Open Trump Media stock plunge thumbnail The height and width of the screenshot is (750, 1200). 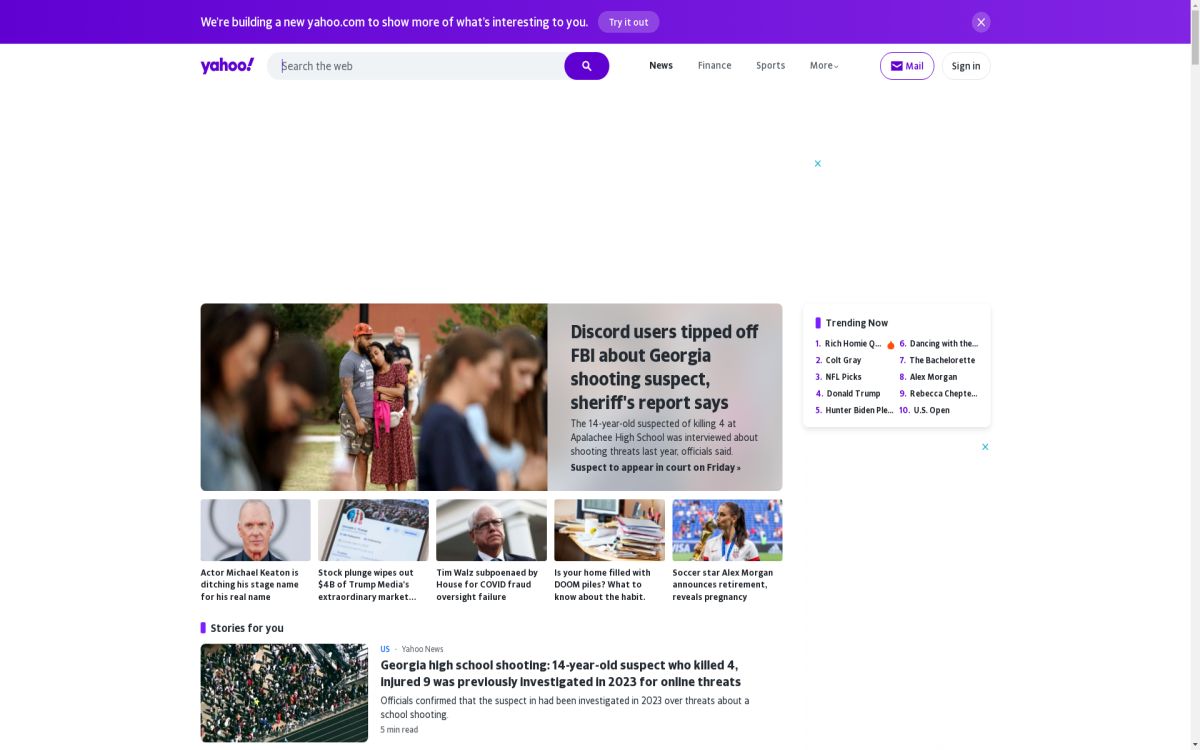click(x=373, y=530)
